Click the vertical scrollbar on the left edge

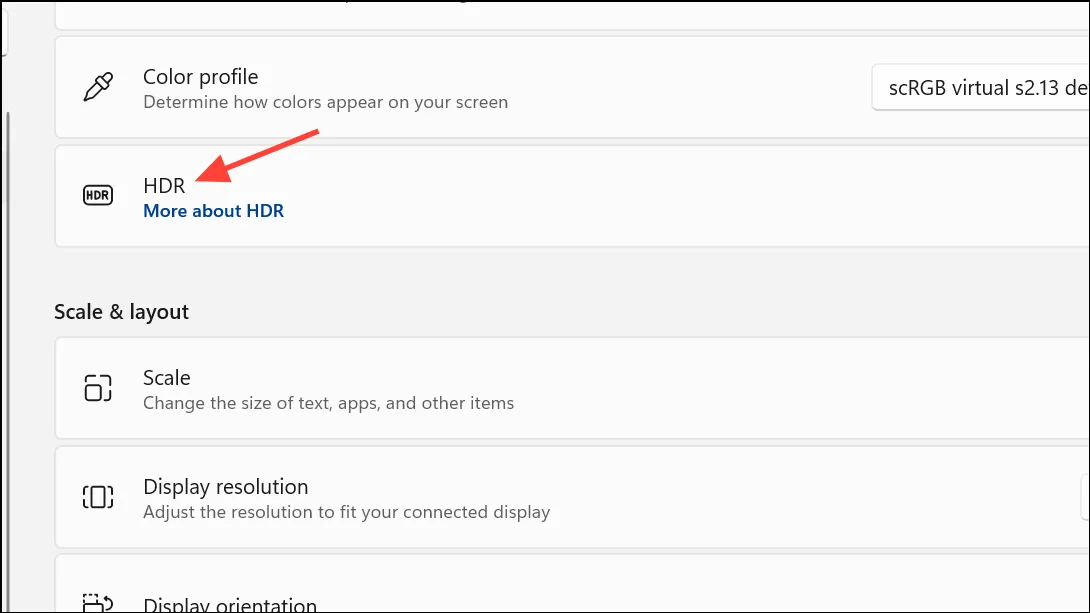click(8, 361)
